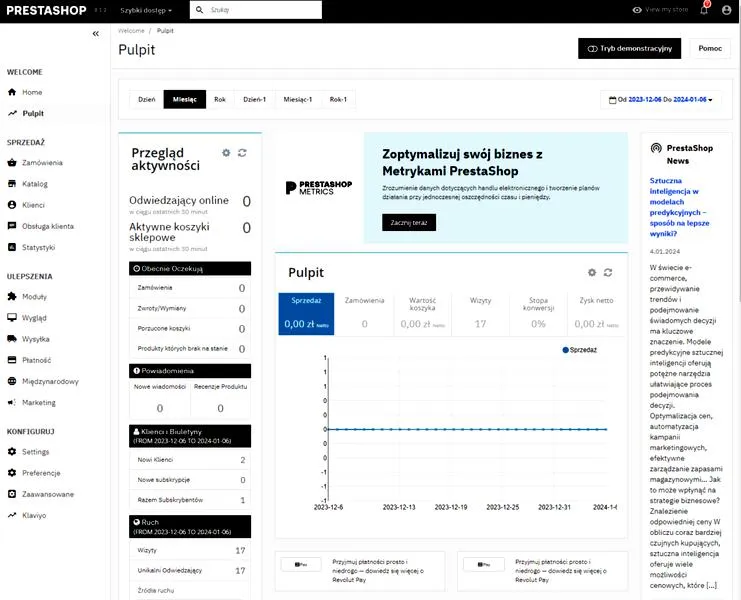
Task: Switch to the Rok period tab
Action: 220,99
